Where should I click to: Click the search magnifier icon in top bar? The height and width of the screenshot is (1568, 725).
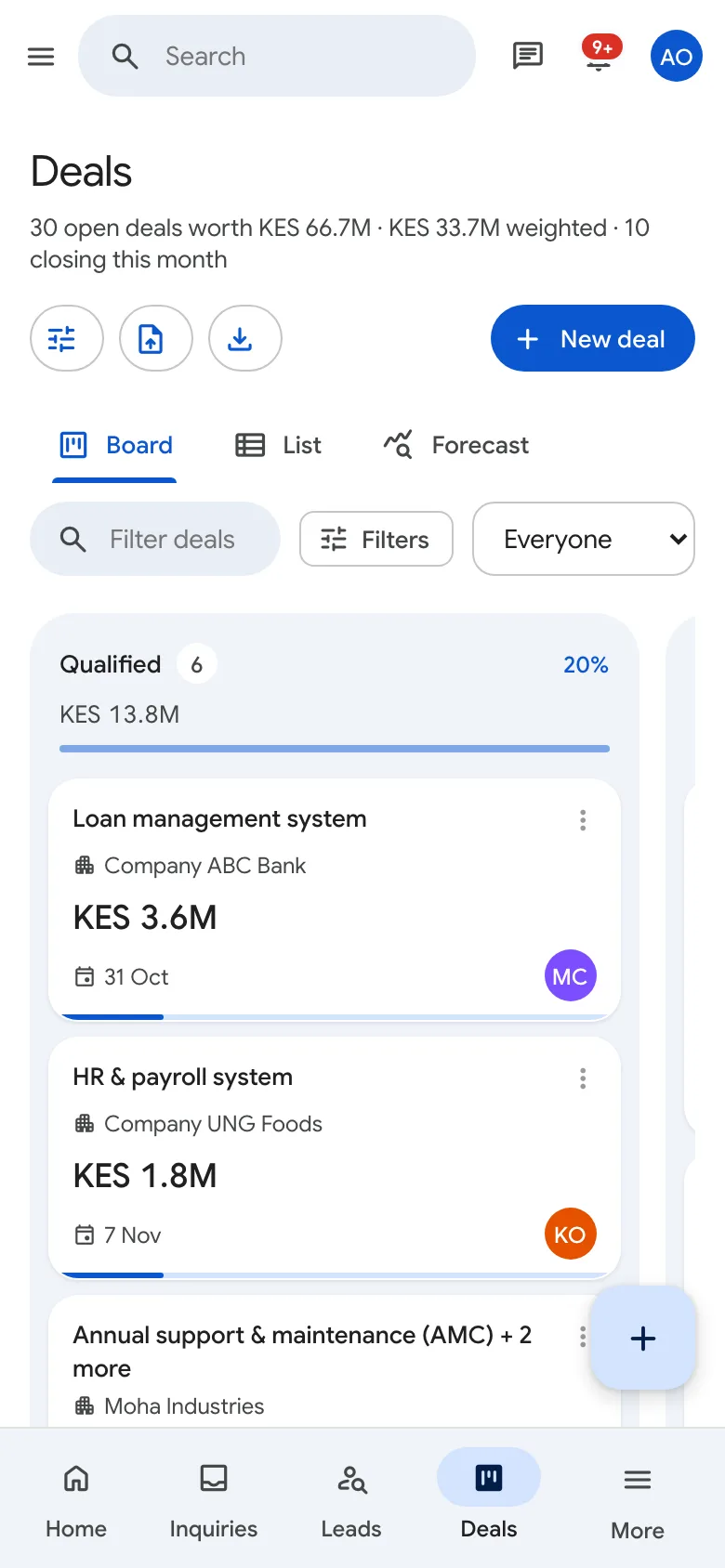click(125, 57)
